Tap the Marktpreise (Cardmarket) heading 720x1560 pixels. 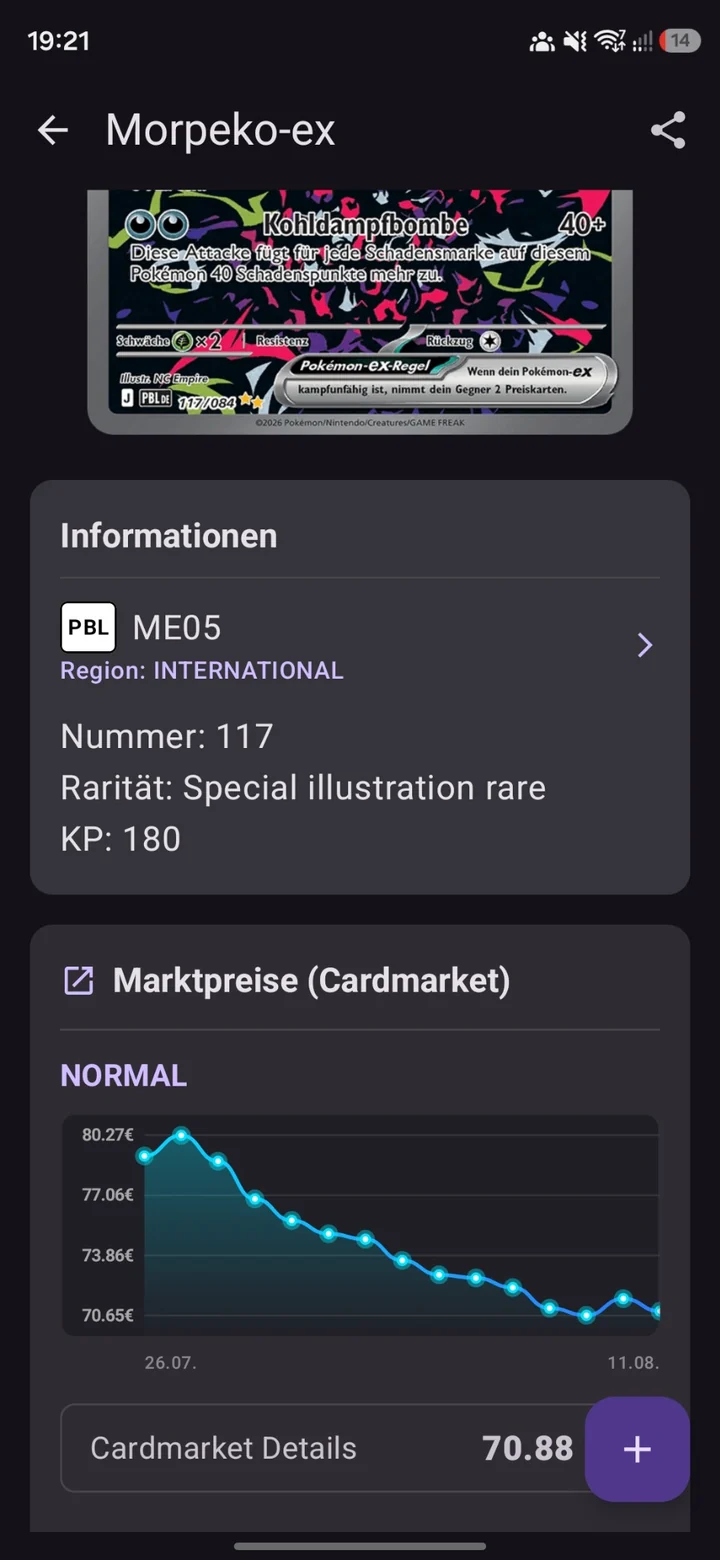click(312, 981)
